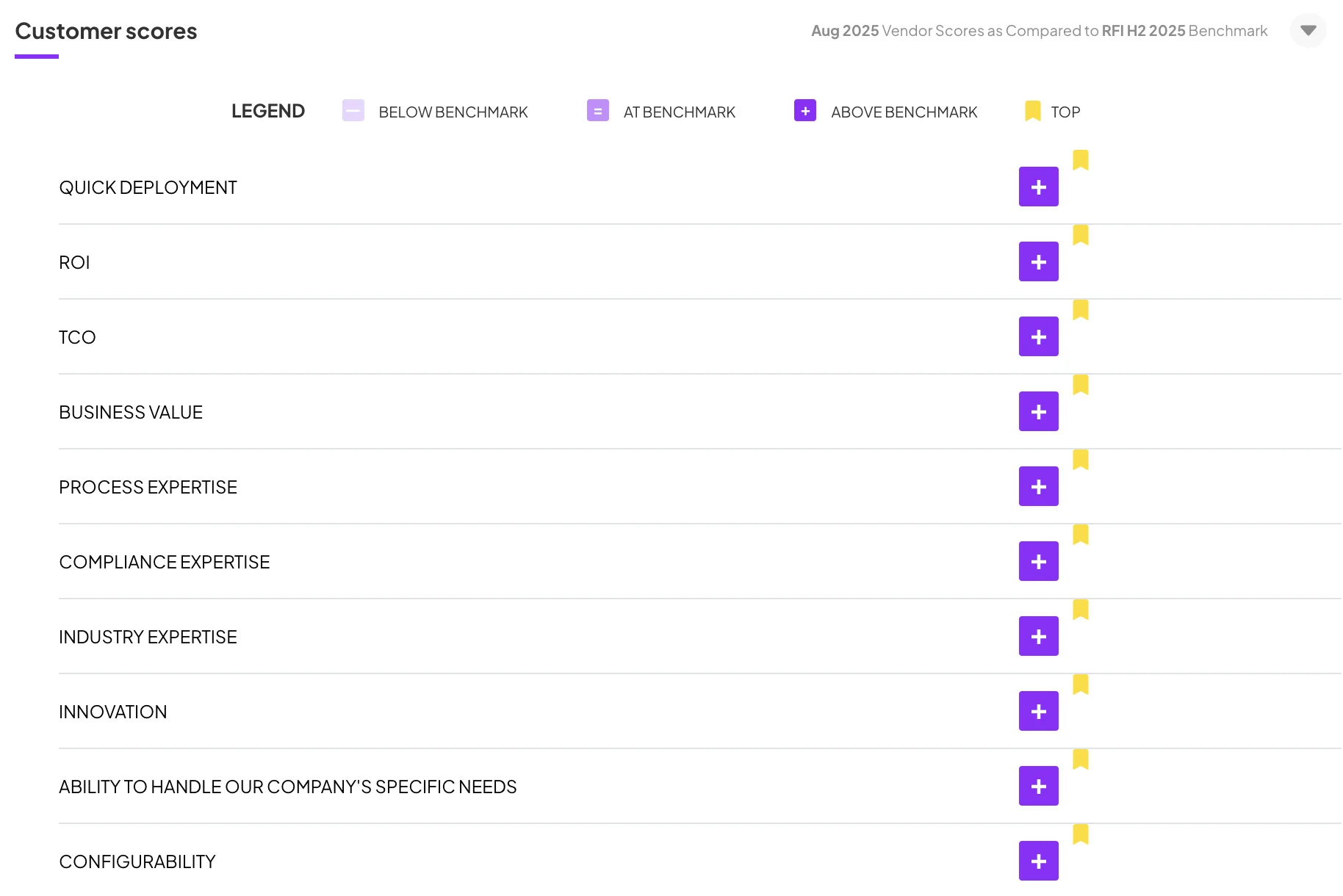Select the Customer scores tab heading

106,32
